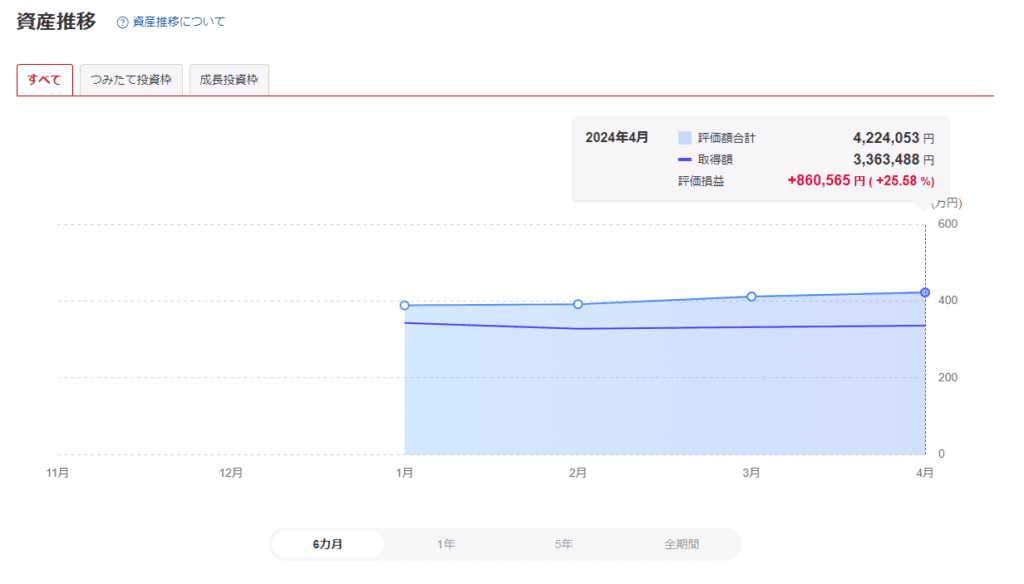This screenshot has height=584, width=1024.
Task: Click the February data point on chart
Action: pos(578,304)
